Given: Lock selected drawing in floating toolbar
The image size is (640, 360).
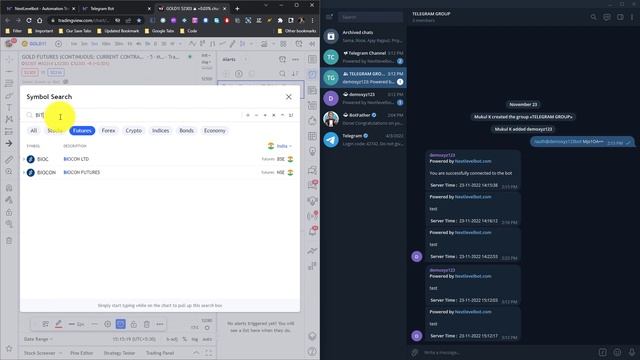Looking at the screenshot, I should click(x=133, y=324).
